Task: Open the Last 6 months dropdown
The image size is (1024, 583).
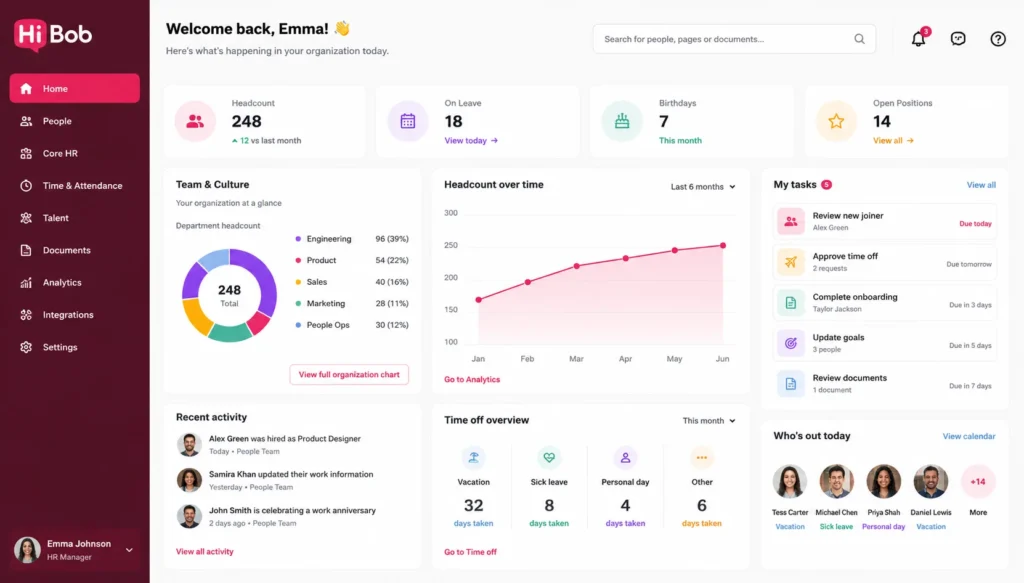Action: [703, 187]
